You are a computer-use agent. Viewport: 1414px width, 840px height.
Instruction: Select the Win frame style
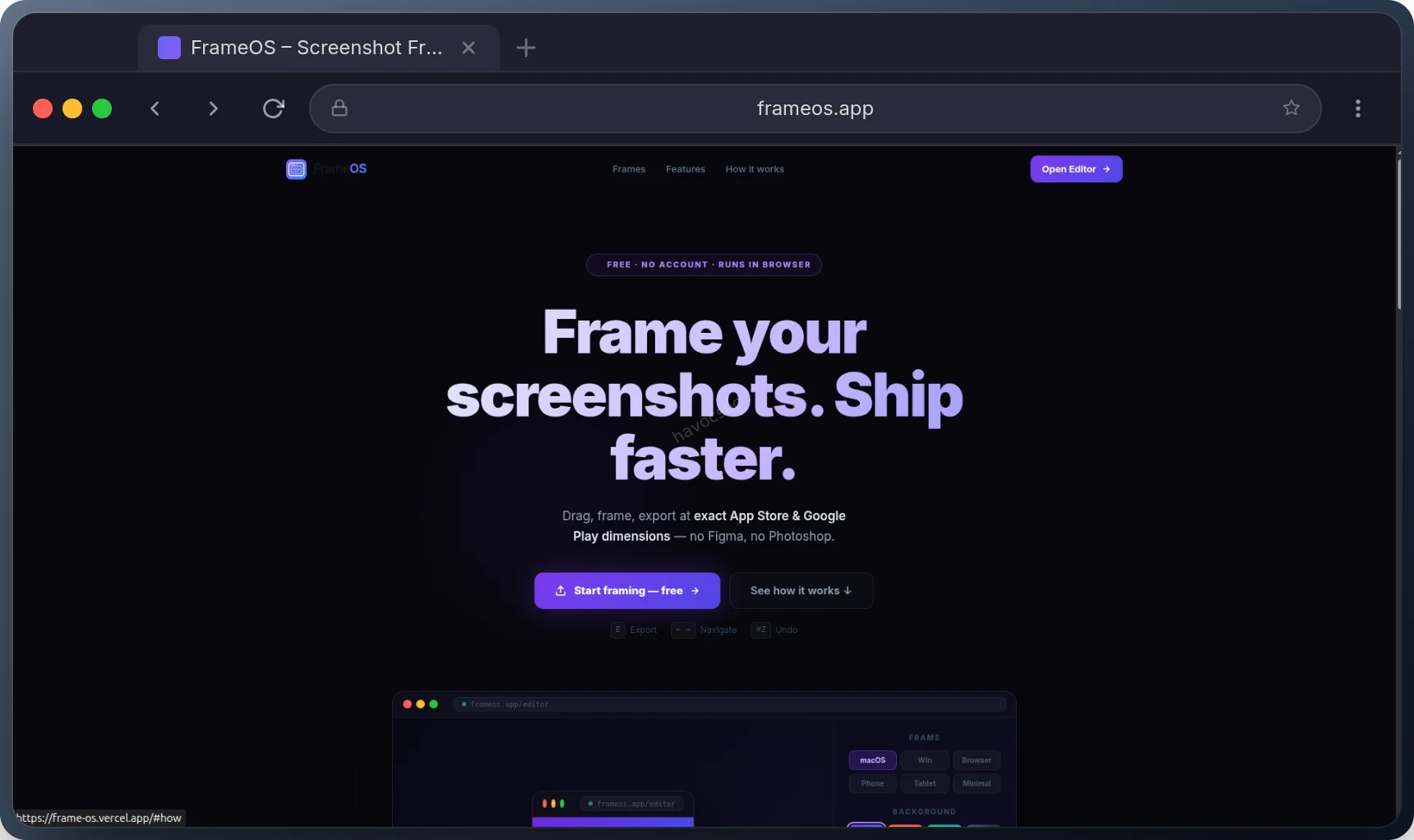click(x=924, y=760)
